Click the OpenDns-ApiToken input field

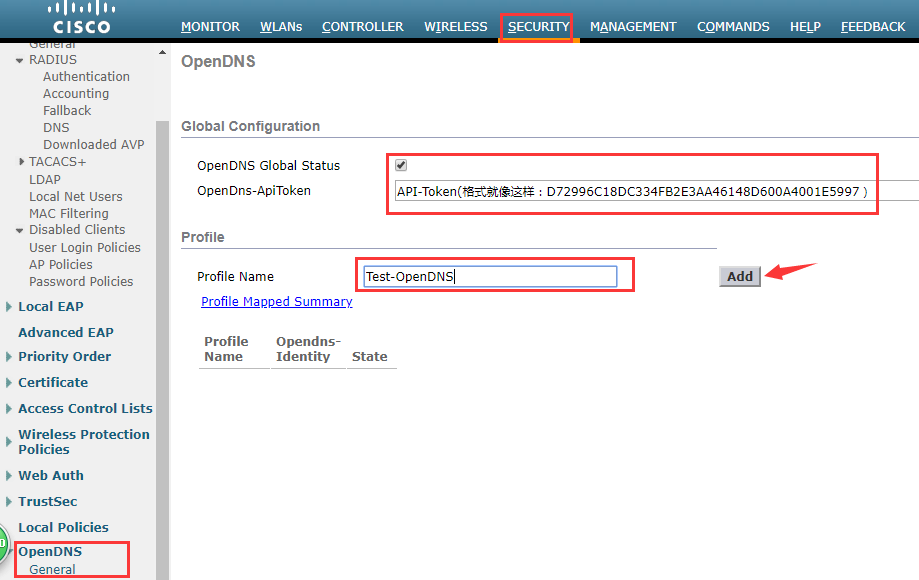(656, 191)
